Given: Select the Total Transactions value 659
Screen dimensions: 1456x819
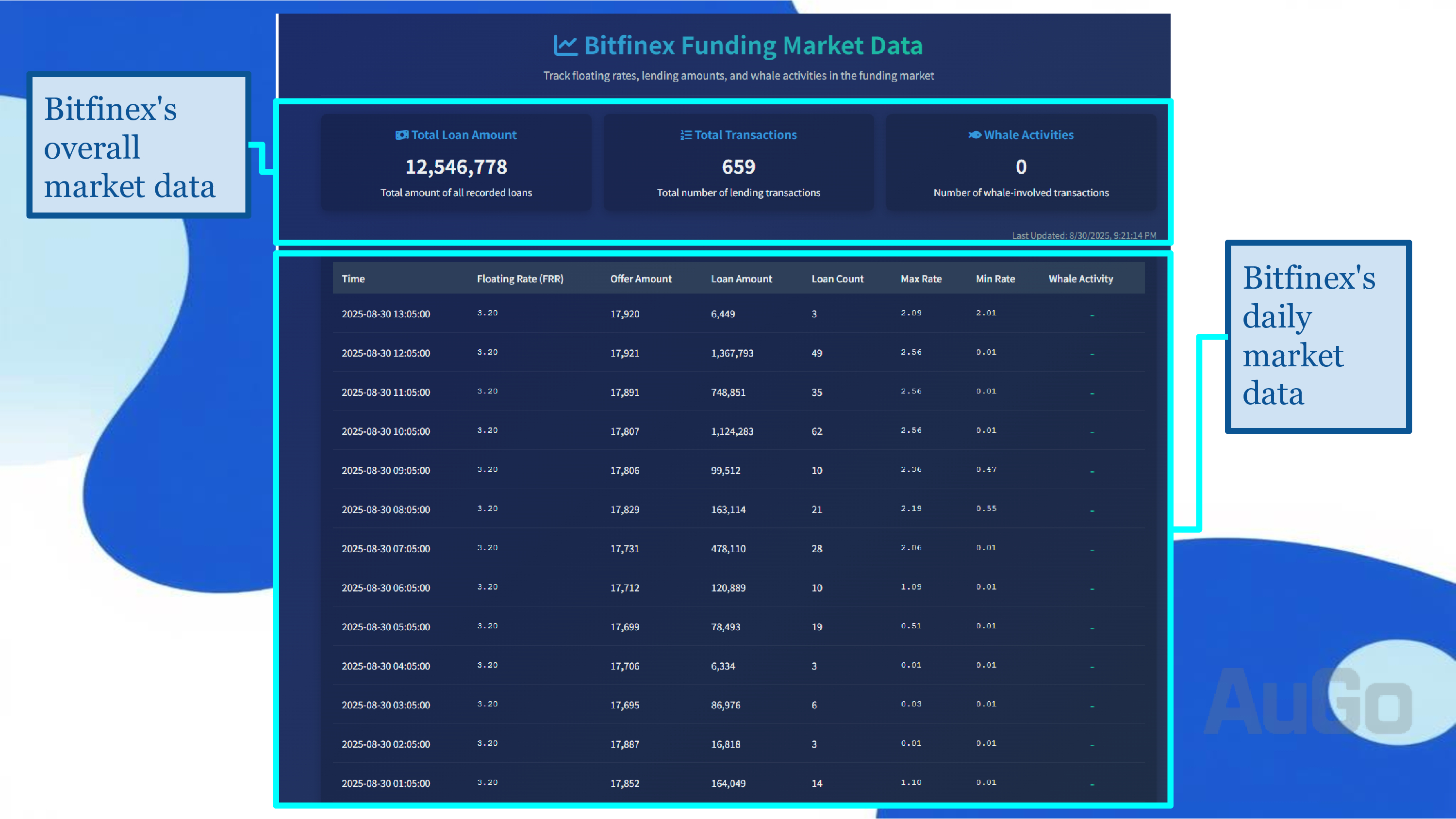Looking at the screenshot, I should coord(738,167).
